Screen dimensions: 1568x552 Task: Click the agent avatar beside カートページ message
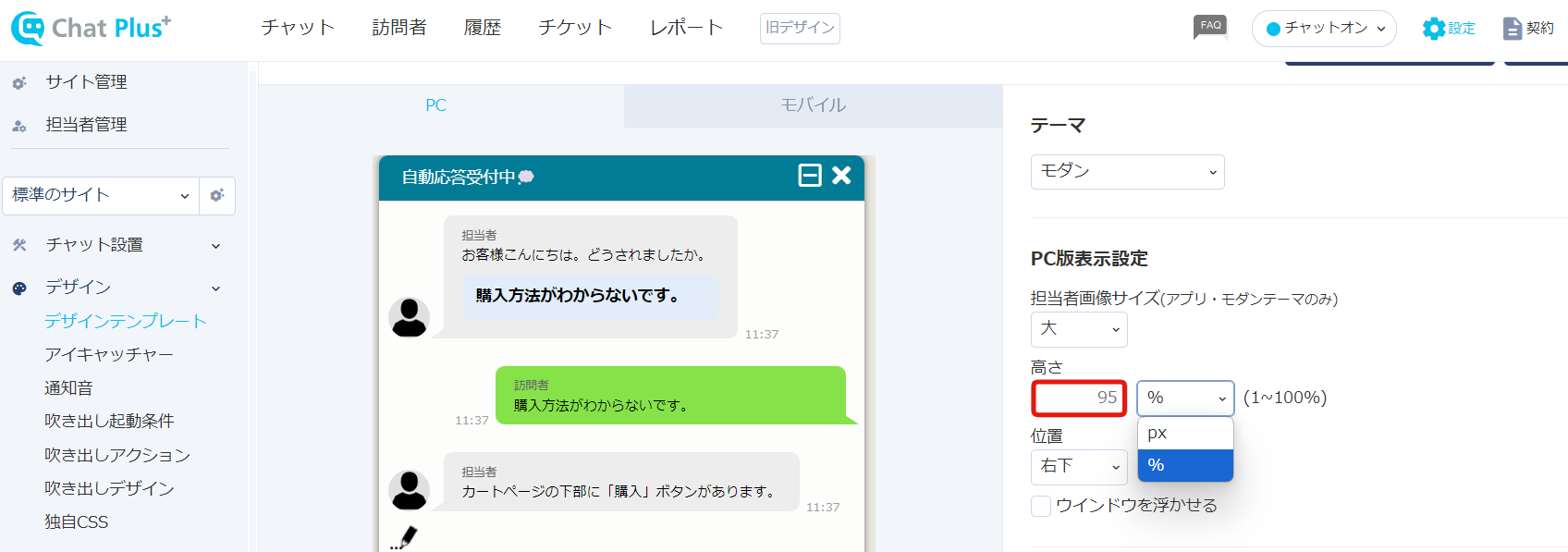pos(409,490)
